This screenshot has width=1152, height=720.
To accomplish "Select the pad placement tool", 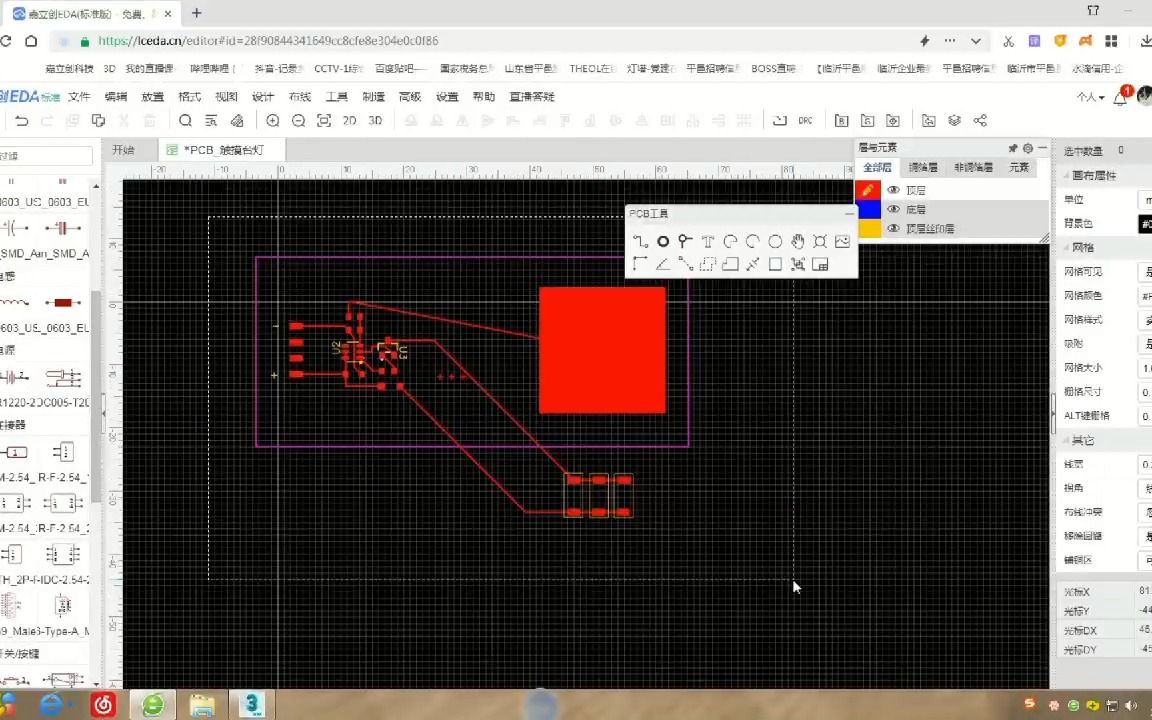I will coord(685,241).
